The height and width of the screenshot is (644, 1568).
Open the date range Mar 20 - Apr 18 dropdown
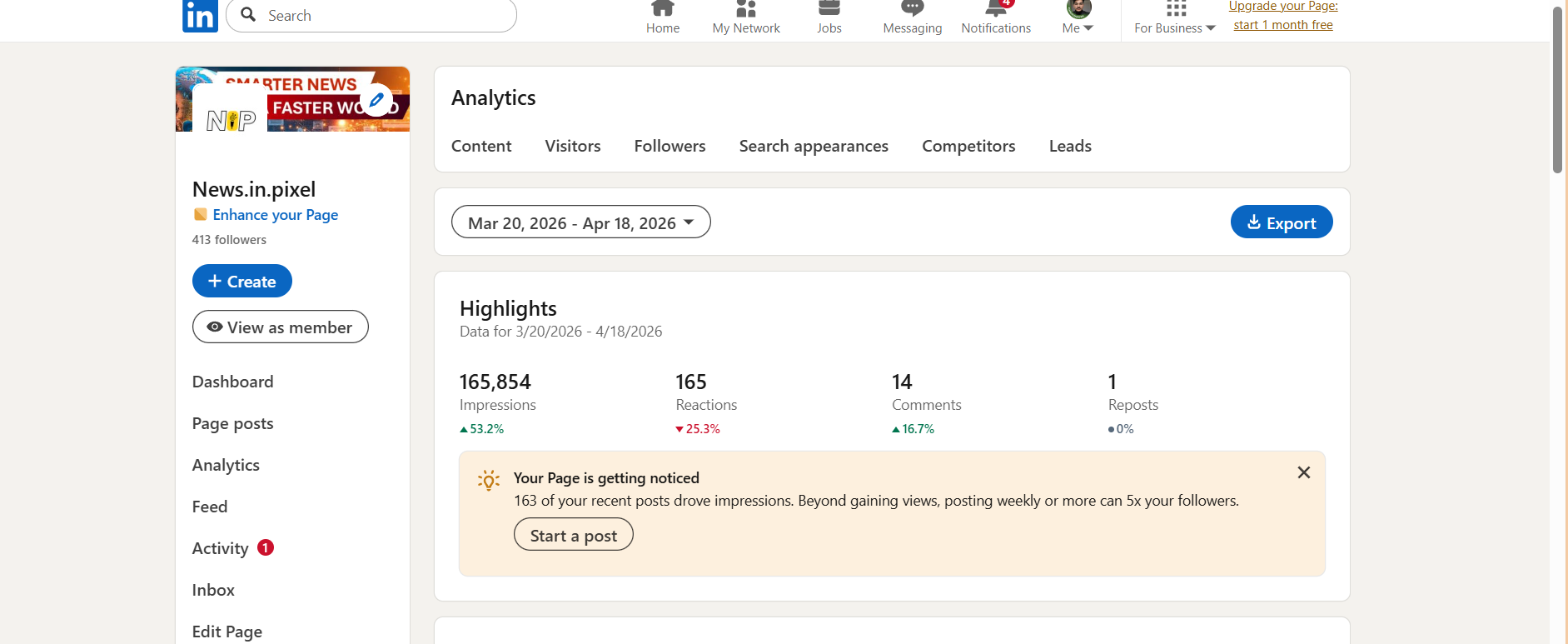[581, 222]
